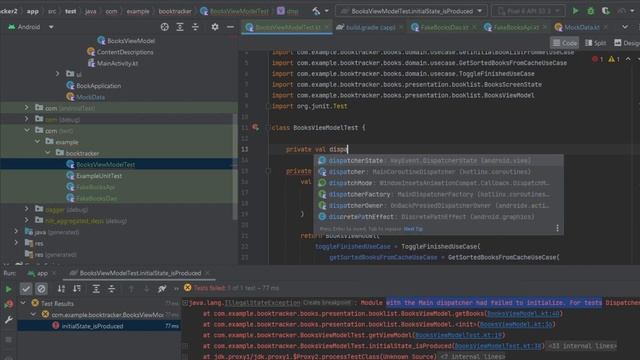Go to next failed test arrow
The height and width of the screenshot is (360, 640).
[x=146, y=289]
